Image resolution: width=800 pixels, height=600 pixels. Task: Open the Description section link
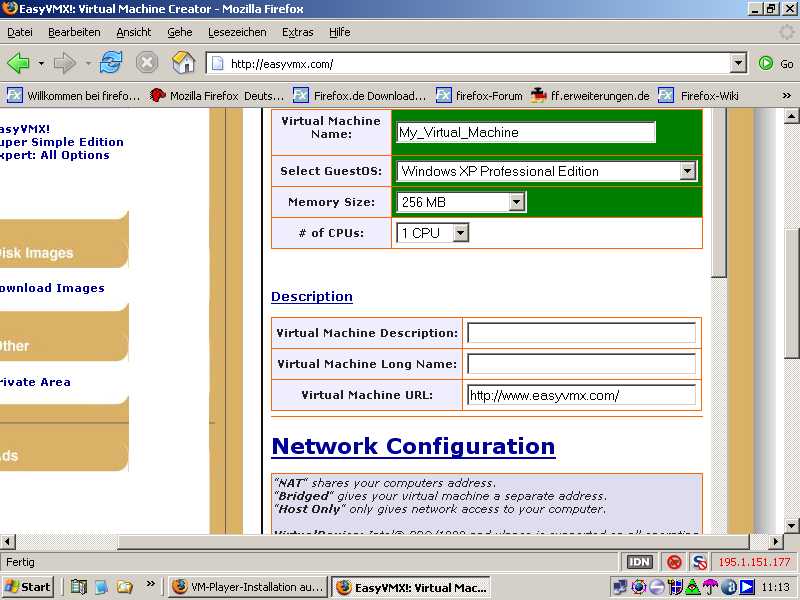pos(312,296)
